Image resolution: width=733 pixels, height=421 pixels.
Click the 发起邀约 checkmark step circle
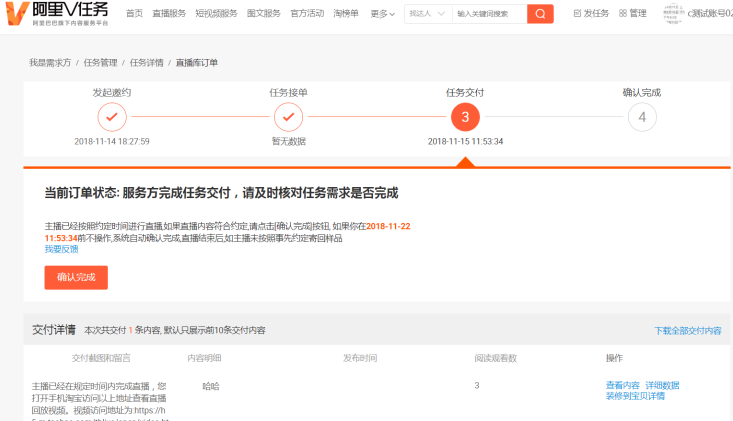pos(112,117)
